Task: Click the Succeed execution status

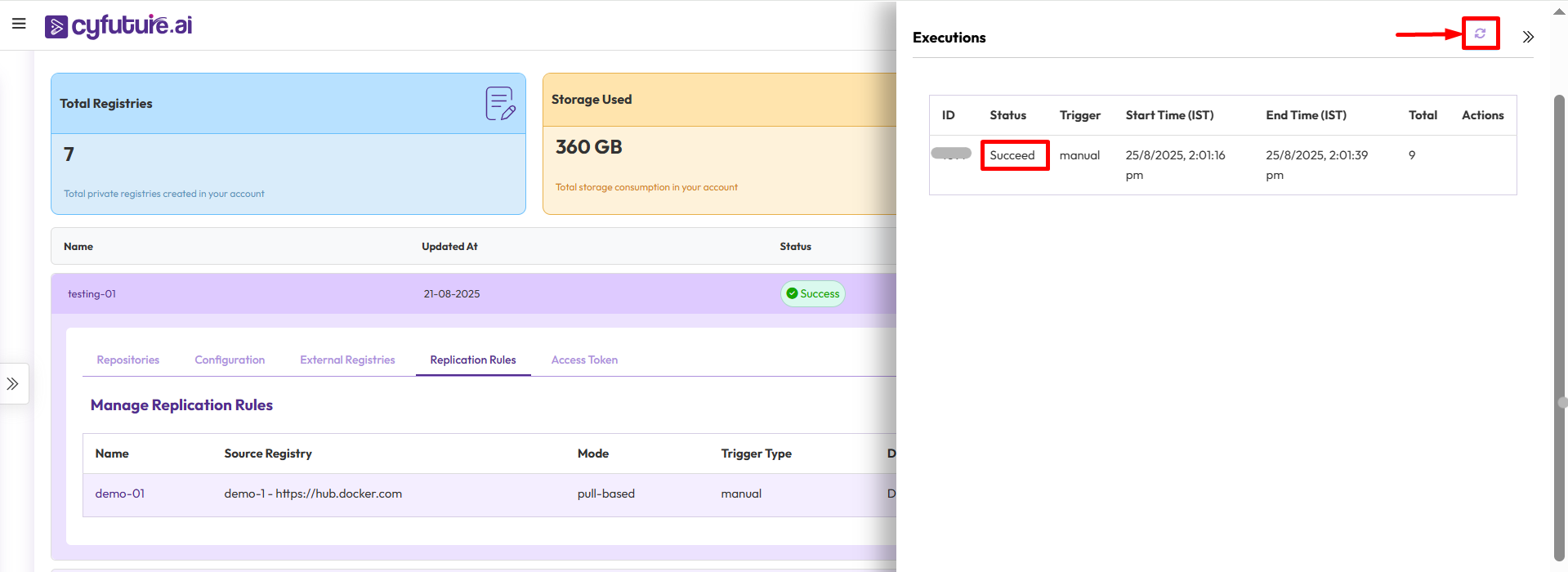Action: coord(1012,155)
